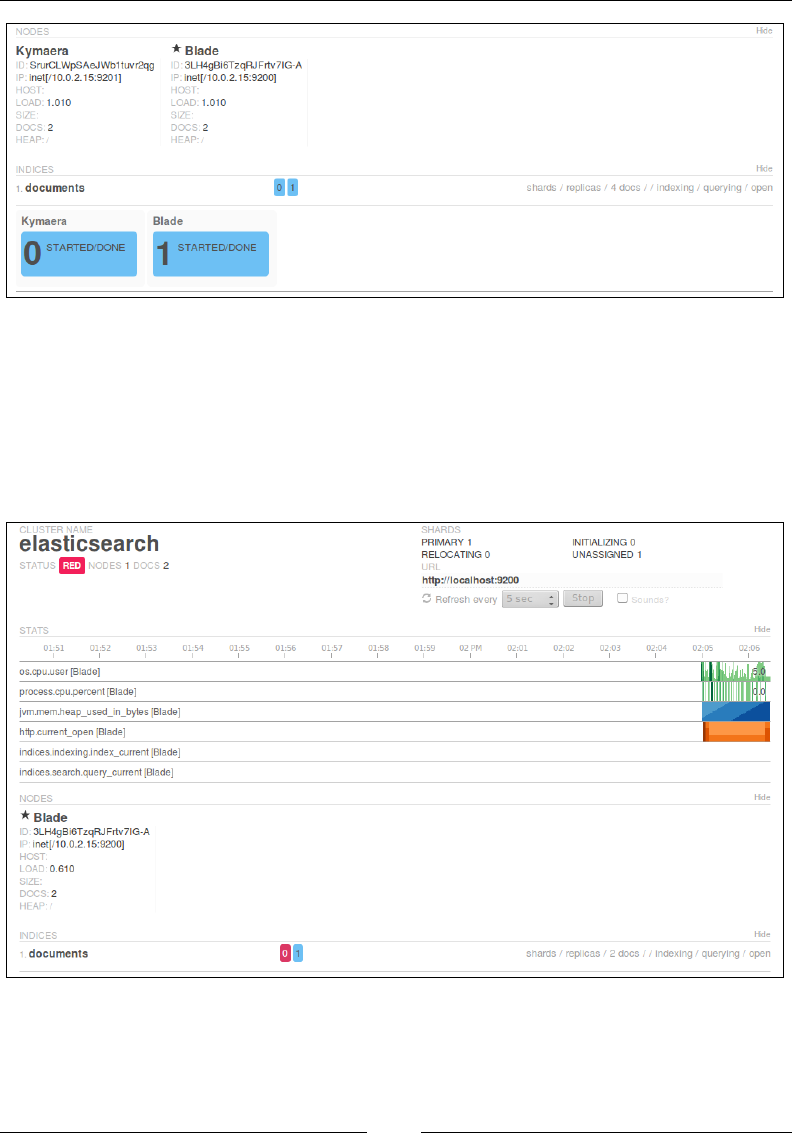Viewport: 792px width, 1142px height.
Task: Open Blade shard 1 STARTED/DONE box
Action: 211,253
